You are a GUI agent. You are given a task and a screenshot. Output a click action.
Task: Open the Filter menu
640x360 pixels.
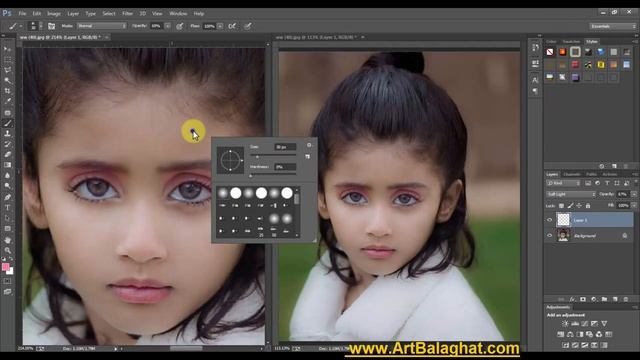click(x=127, y=13)
